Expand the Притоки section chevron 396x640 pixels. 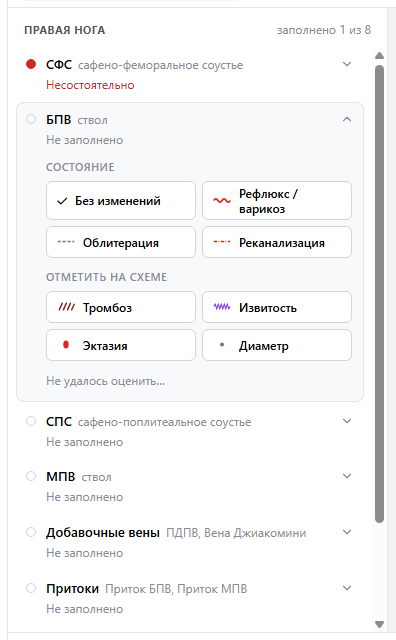click(347, 588)
